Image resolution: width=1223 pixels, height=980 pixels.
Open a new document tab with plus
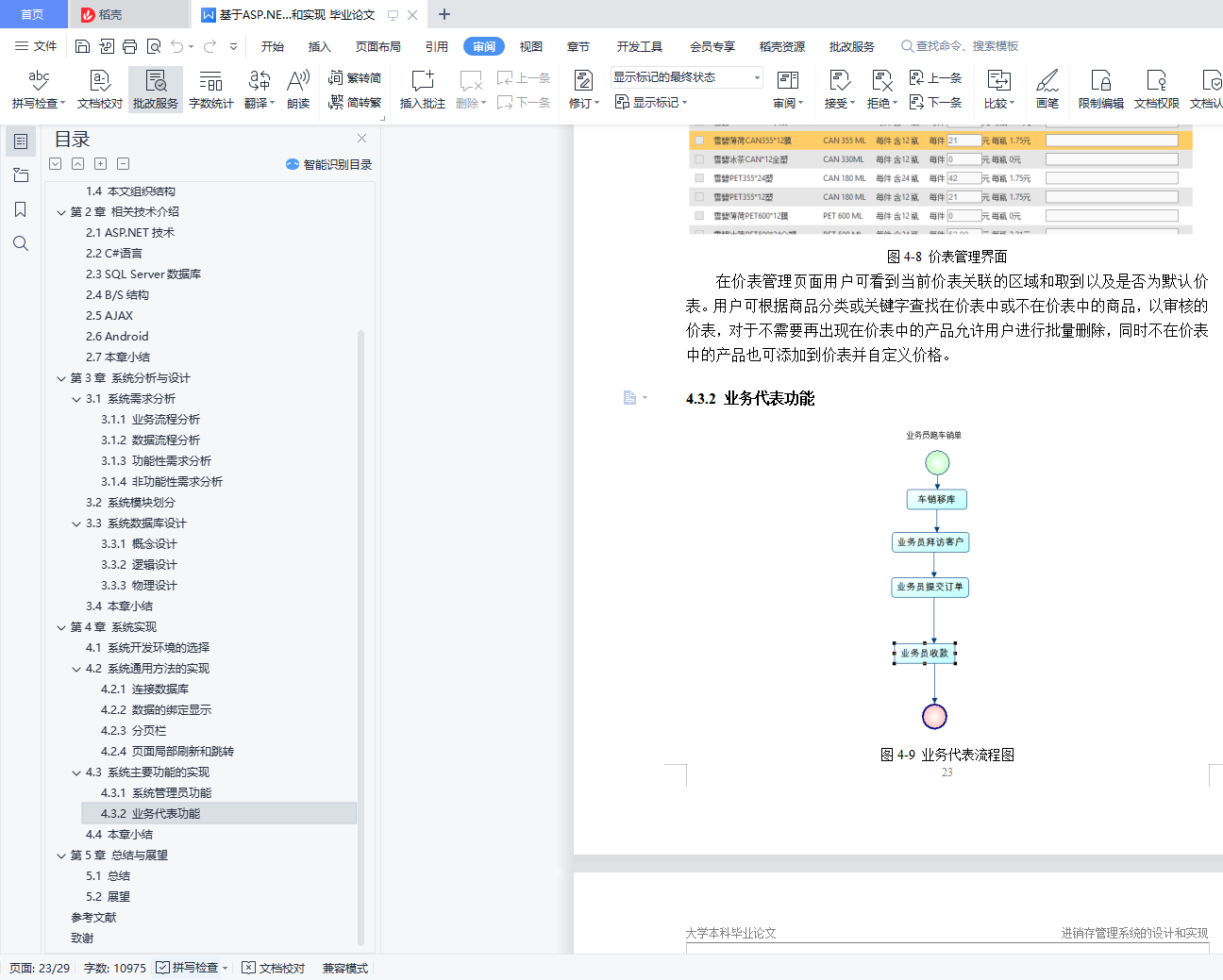coord(444,14)
